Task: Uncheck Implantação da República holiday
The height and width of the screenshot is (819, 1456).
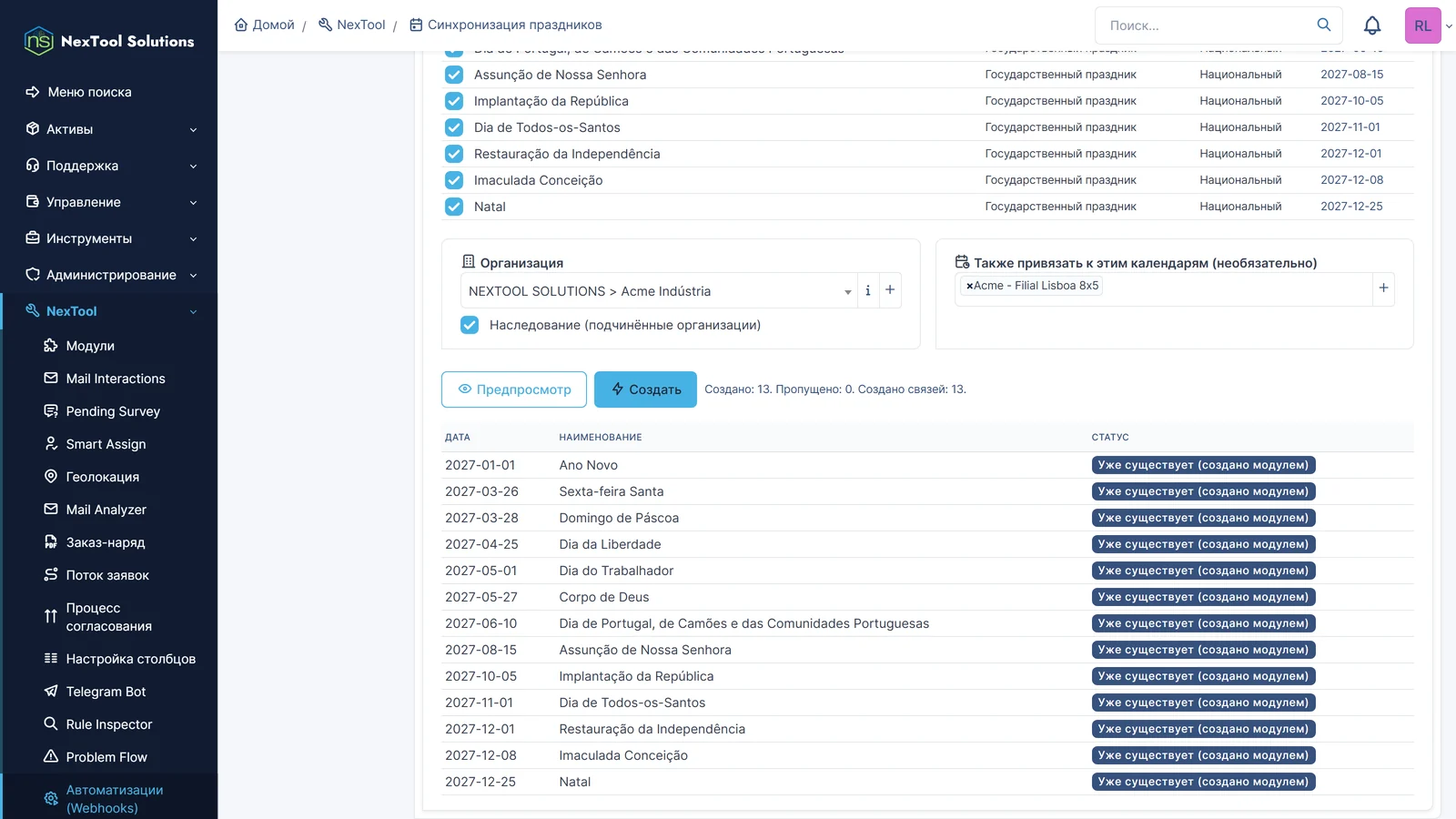Action: [454, 101]
